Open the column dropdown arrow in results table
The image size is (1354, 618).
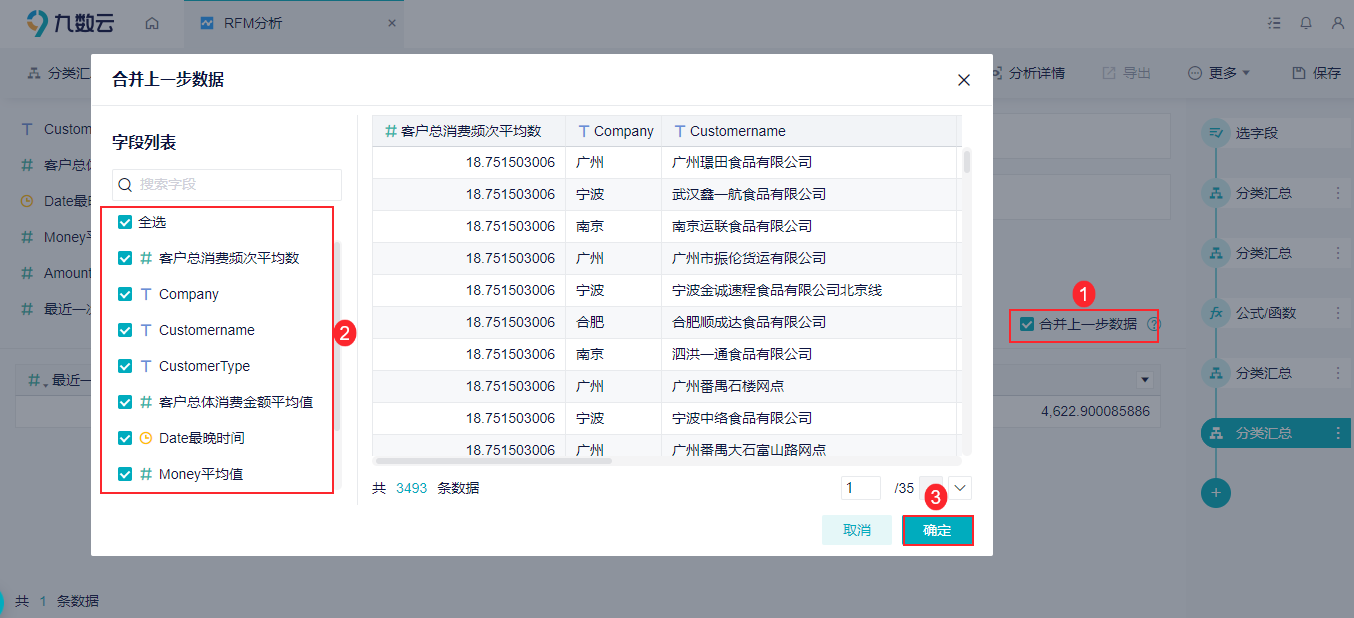1145,380
